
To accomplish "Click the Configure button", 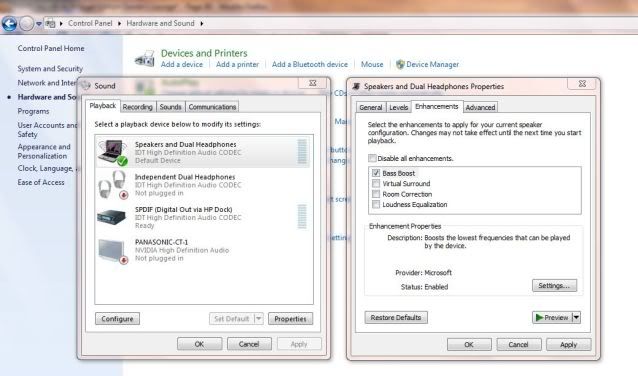I will (117, 319).
